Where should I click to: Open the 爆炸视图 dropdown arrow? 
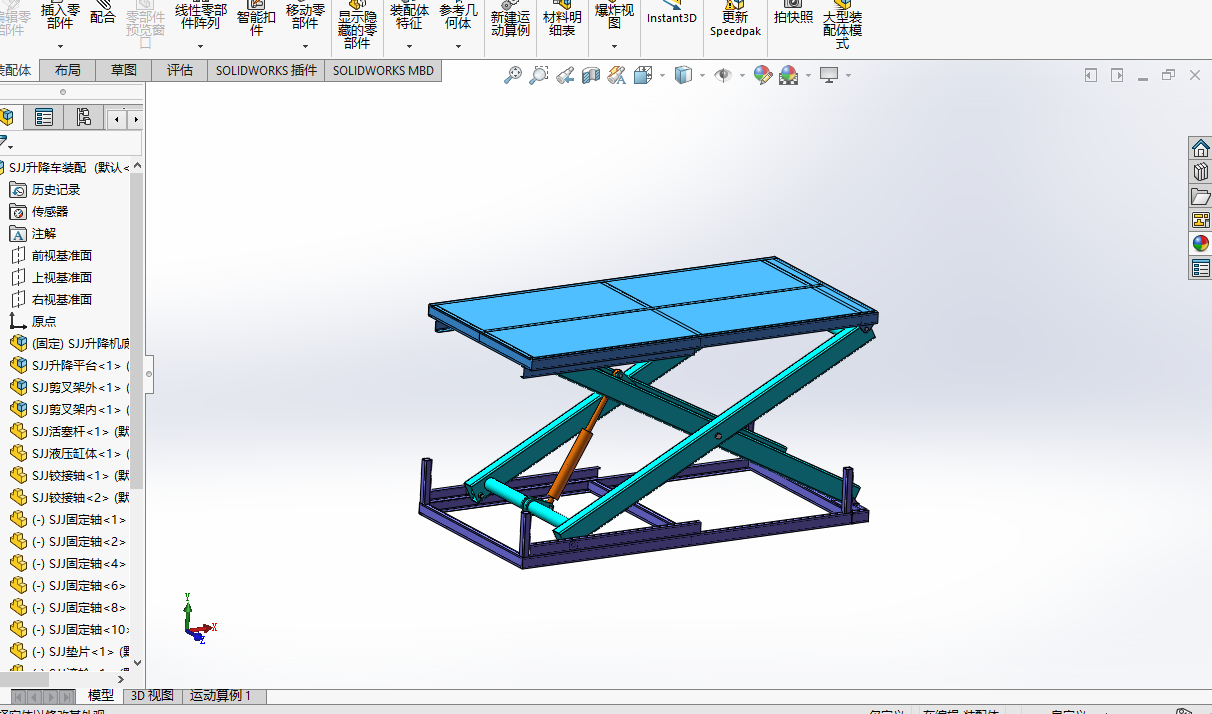614,46
